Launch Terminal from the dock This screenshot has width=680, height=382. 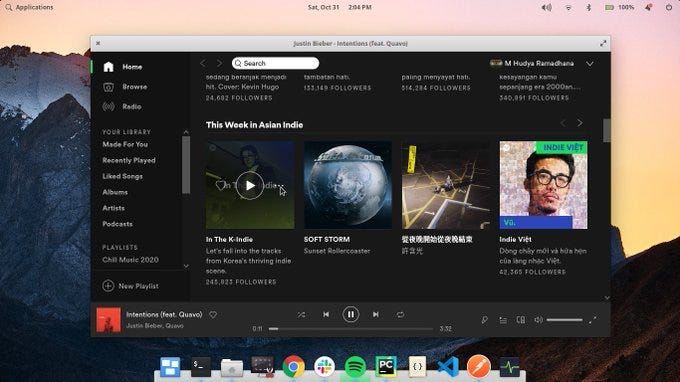(201, 366)
